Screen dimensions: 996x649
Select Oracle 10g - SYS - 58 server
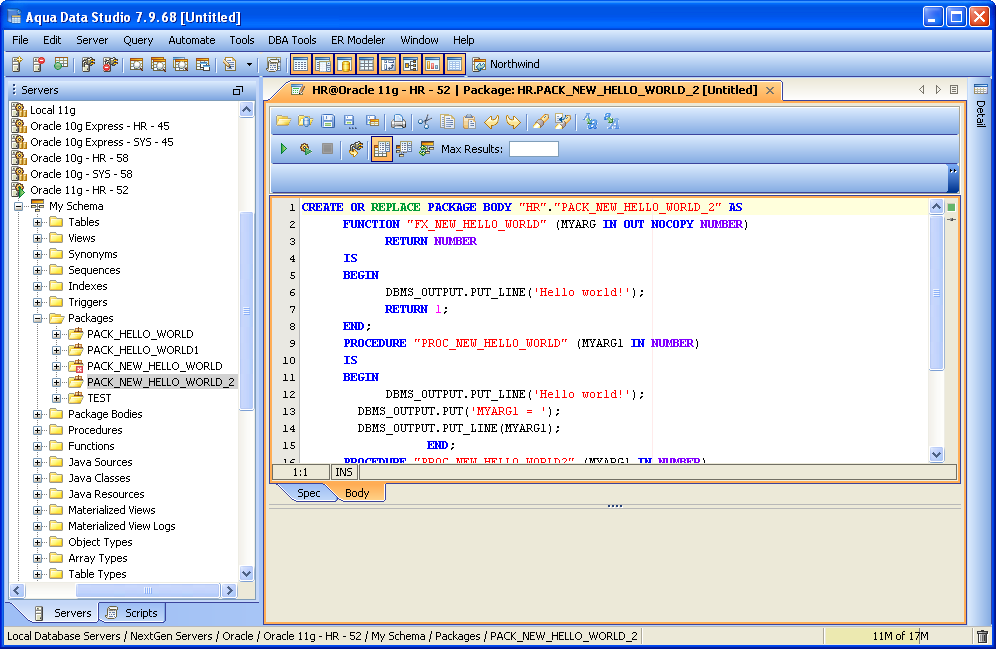79,174
